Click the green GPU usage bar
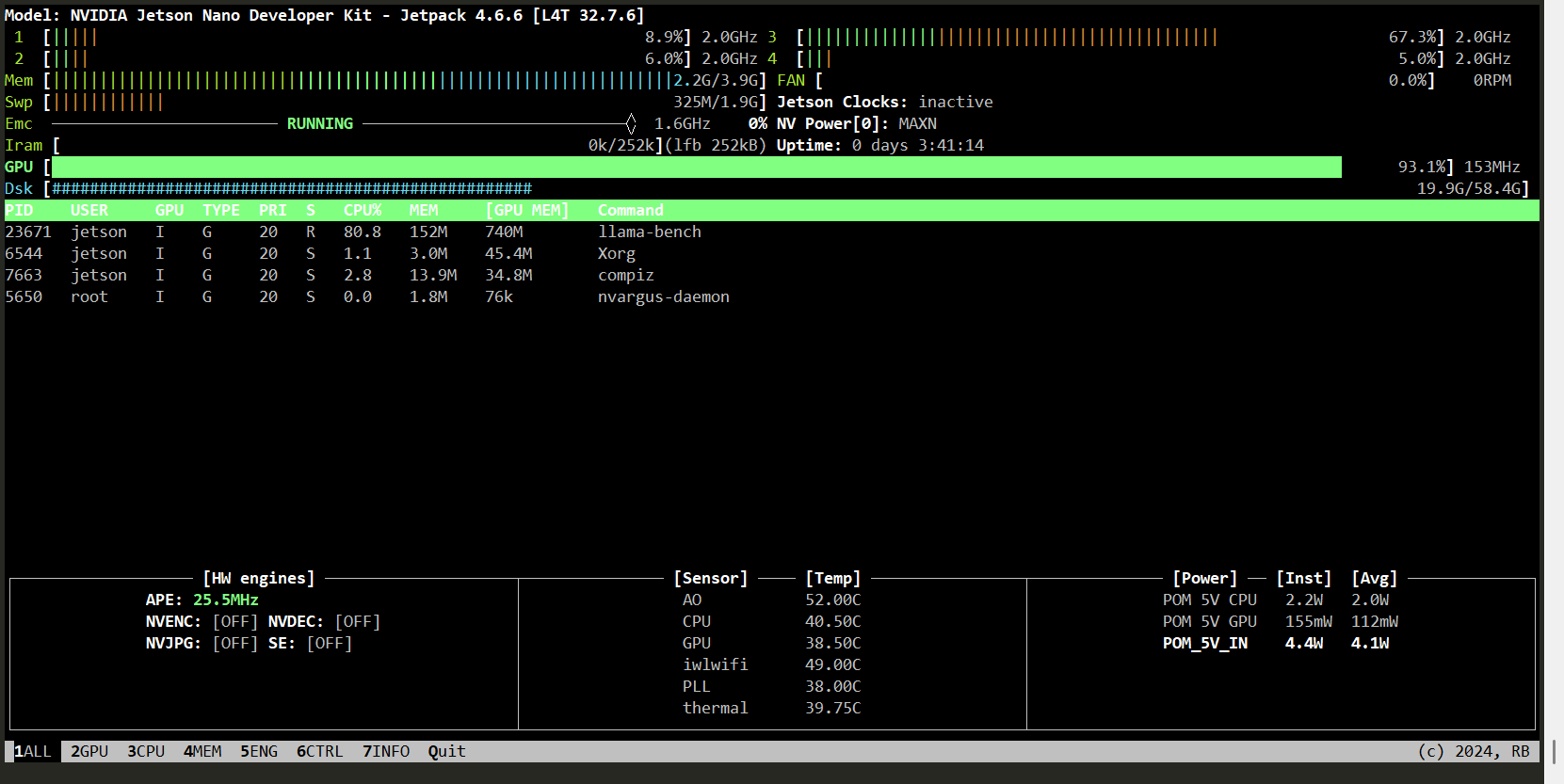1564x784 pixels. tap(697, 168)
